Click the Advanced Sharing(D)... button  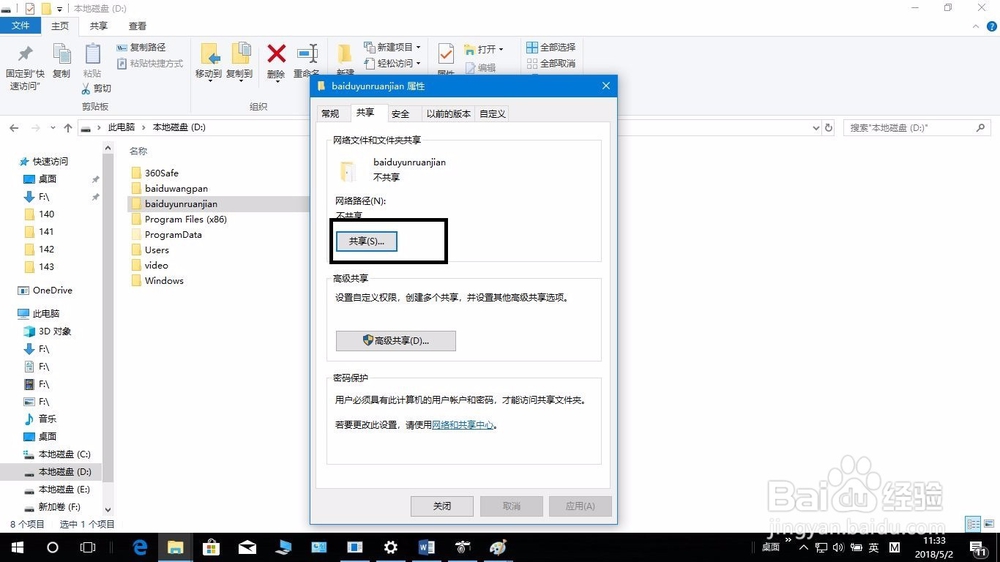tap(395, 341)
